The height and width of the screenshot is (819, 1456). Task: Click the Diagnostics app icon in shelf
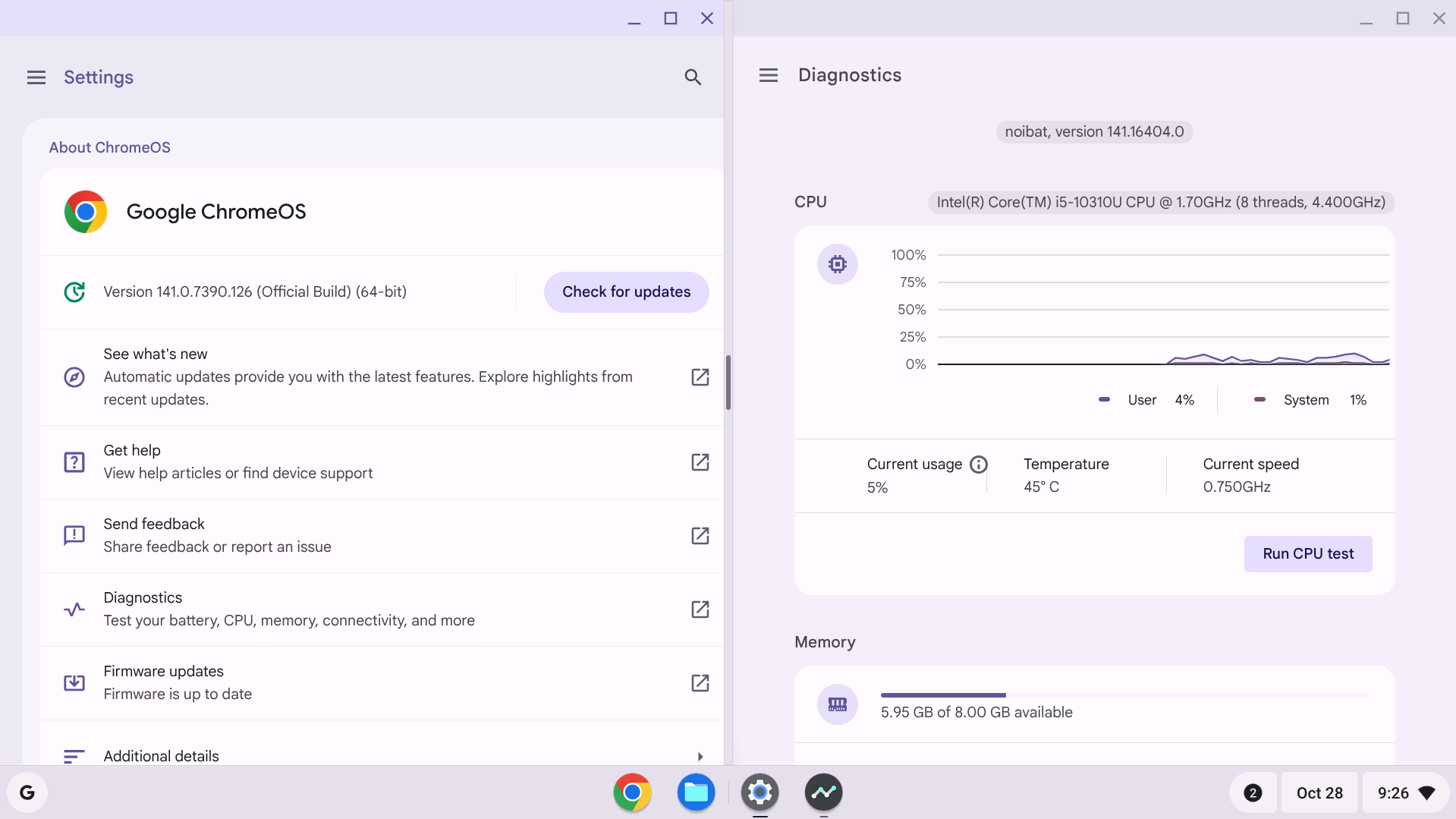pos(823,792)
